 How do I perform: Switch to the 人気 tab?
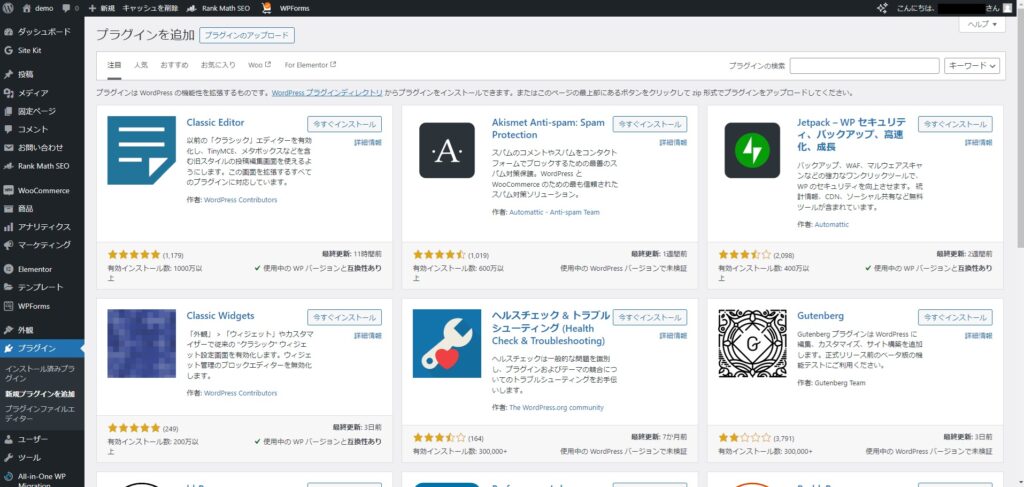140,65
